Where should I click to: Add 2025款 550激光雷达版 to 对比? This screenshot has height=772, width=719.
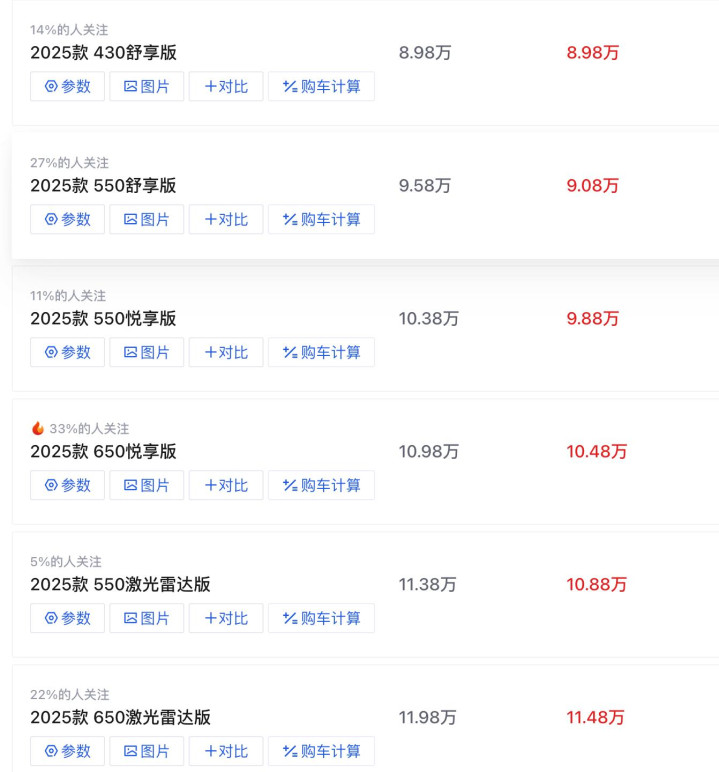coord(226,619)
